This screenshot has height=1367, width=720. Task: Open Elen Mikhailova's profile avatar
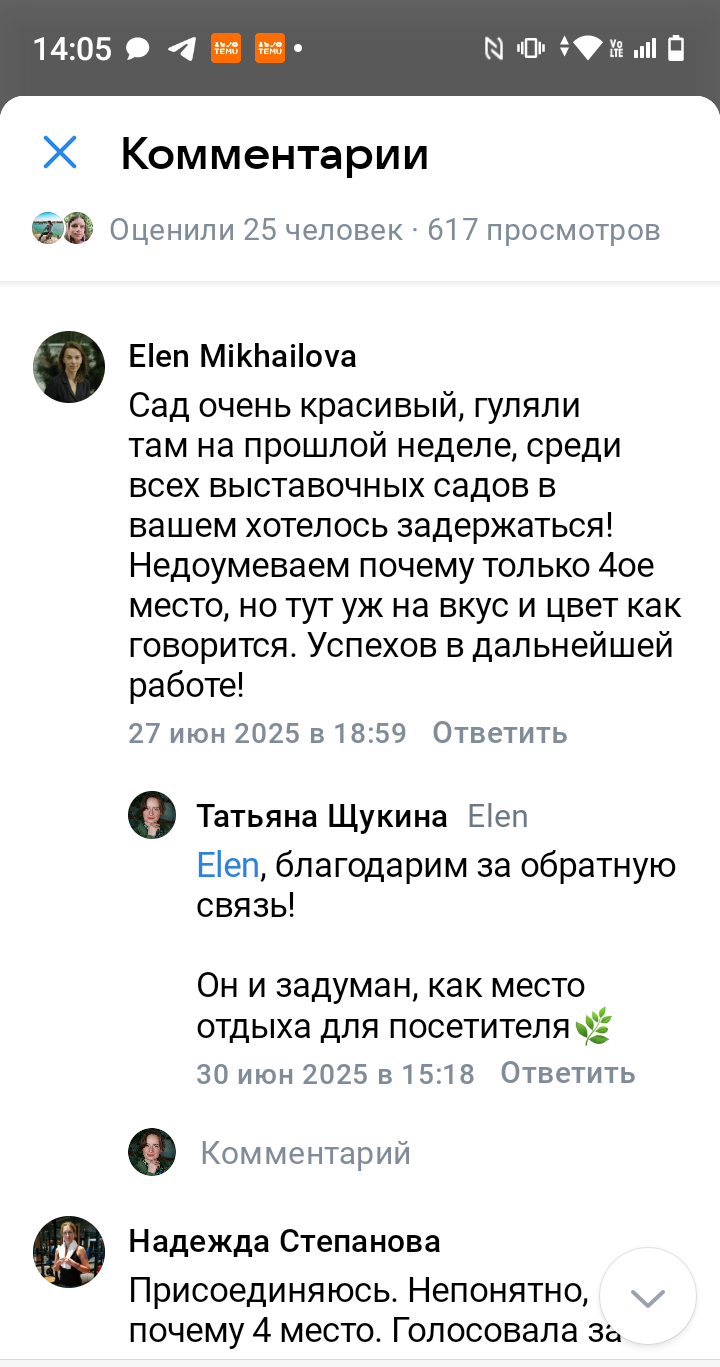pyautogui.click(x=69, y=367)
